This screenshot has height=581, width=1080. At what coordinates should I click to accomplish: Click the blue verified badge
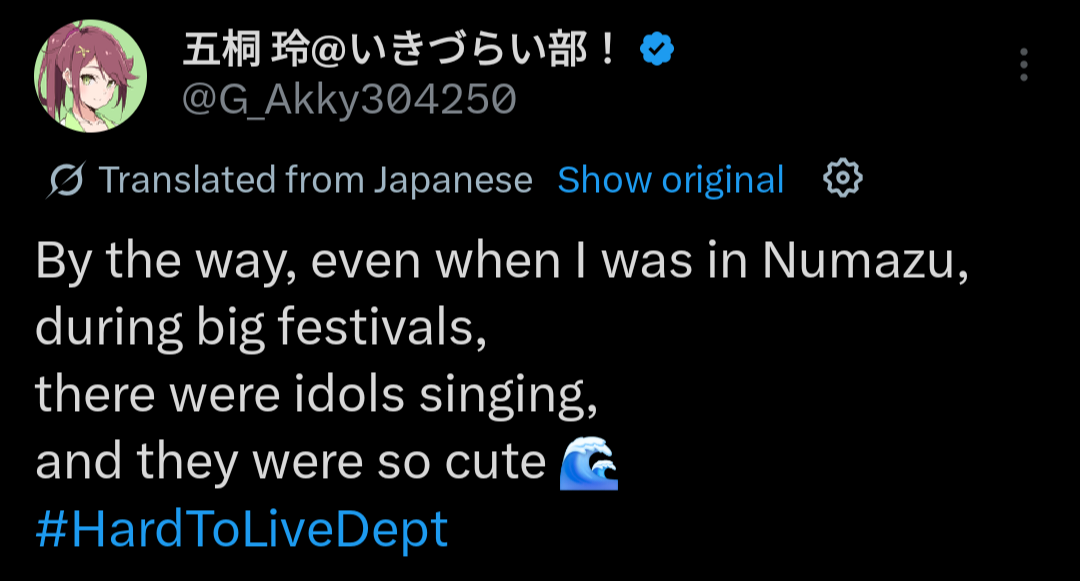(x=656, y=49)
